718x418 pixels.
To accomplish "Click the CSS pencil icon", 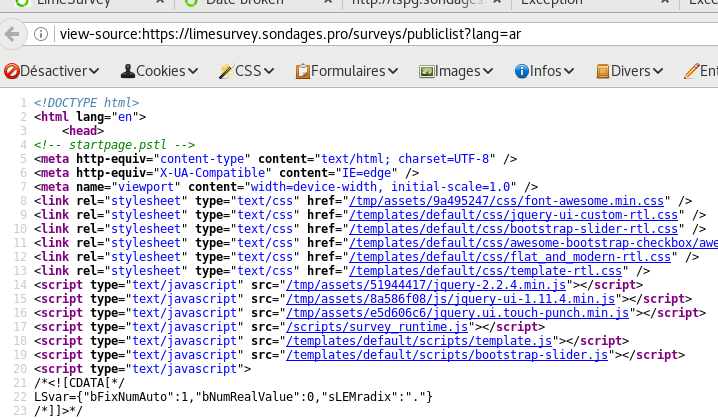I will click(x=226, y=71).
